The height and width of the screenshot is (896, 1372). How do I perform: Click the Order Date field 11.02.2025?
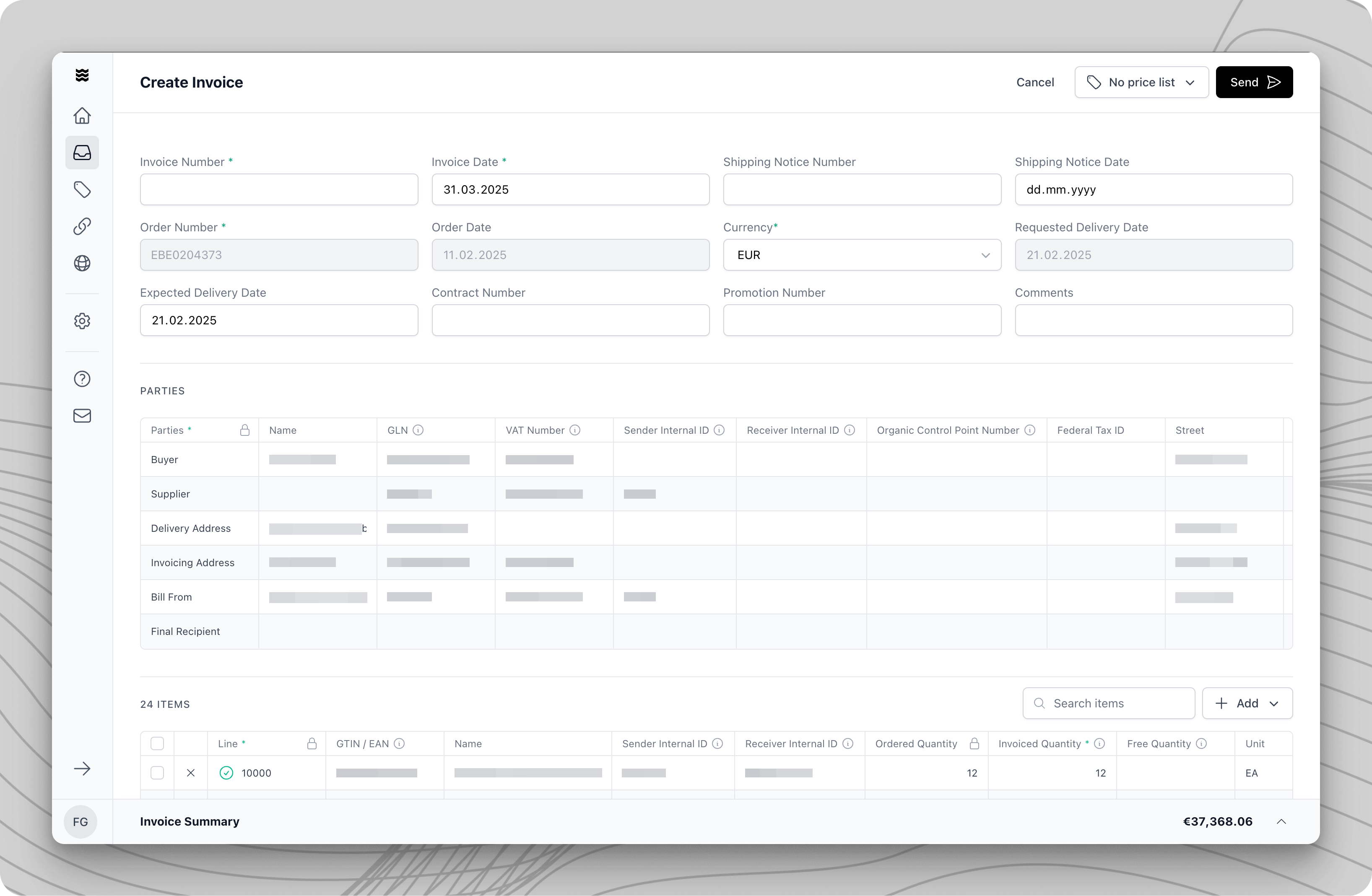tap(571, 255)
